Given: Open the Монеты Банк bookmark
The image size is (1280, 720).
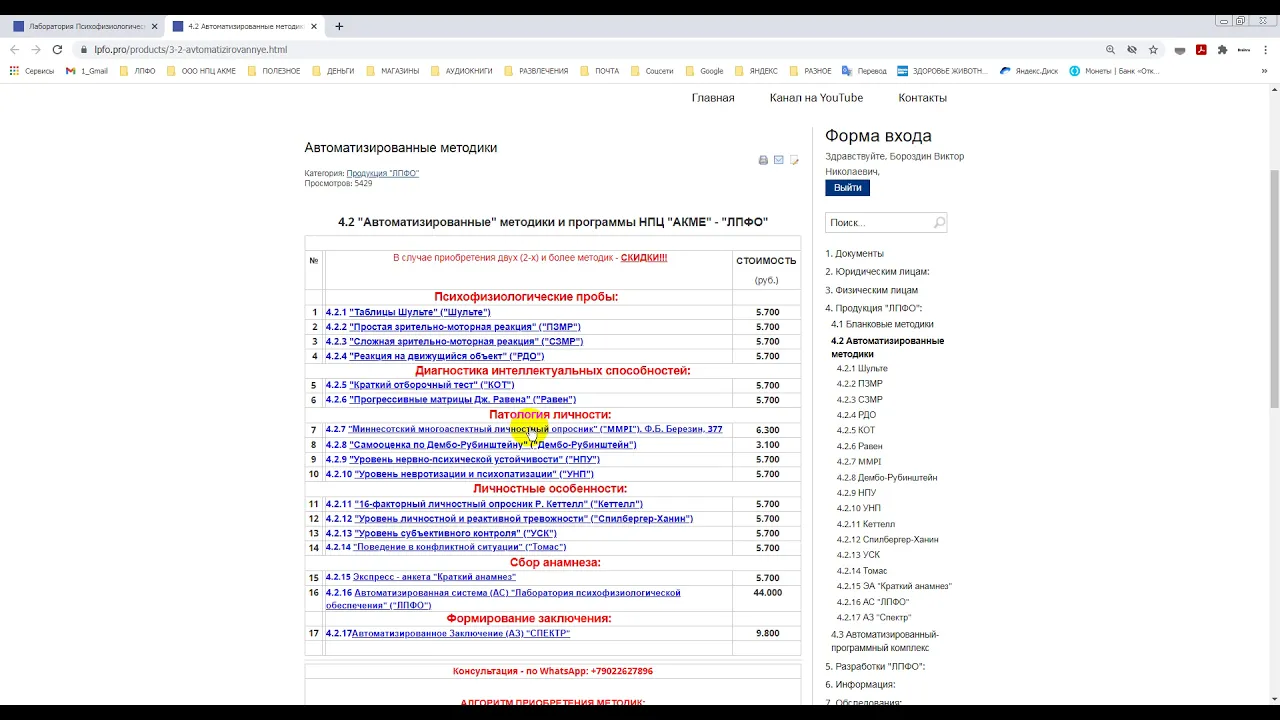Looking at the screenshot, I should pos(1114,71).
